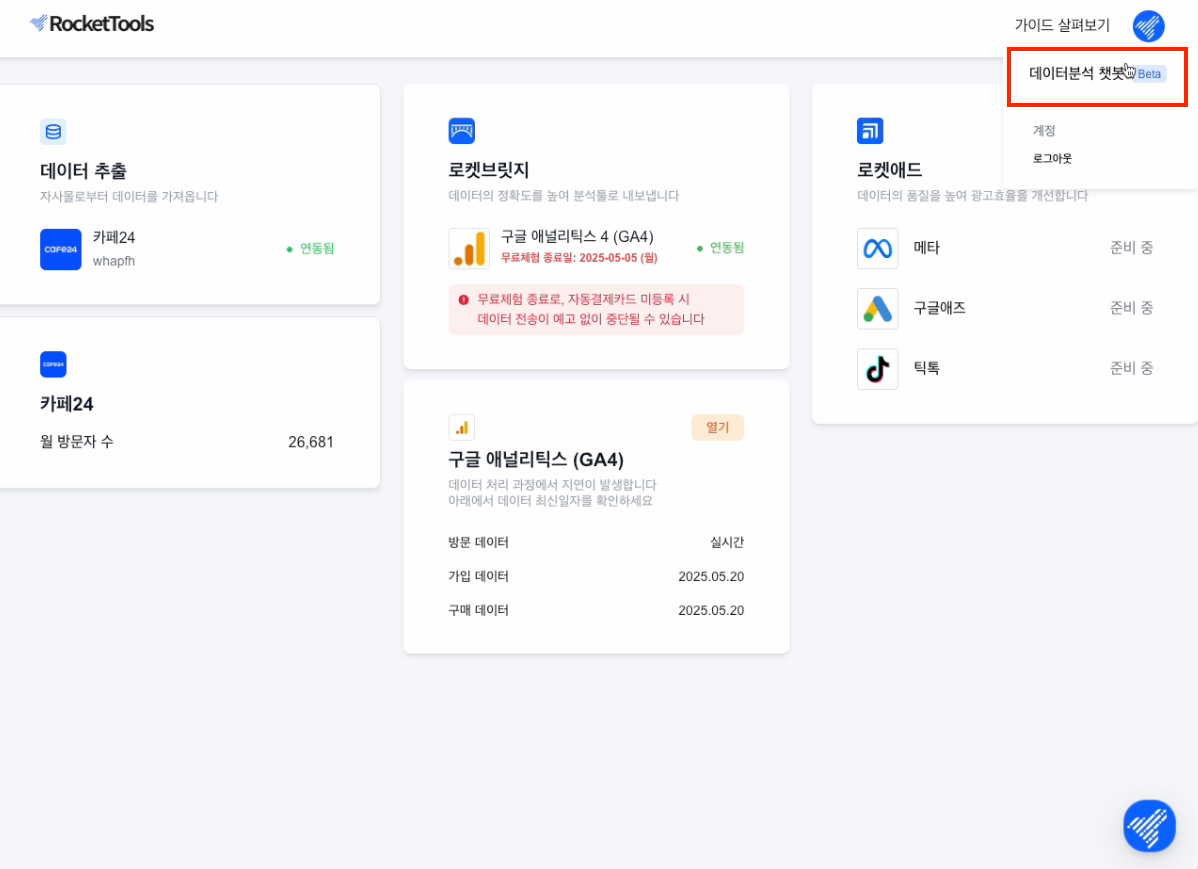This screenshot has height=869, width=1198.
Task: Click the 데이터 처리 과정에서 지연 description
Action: pos(552,493)
